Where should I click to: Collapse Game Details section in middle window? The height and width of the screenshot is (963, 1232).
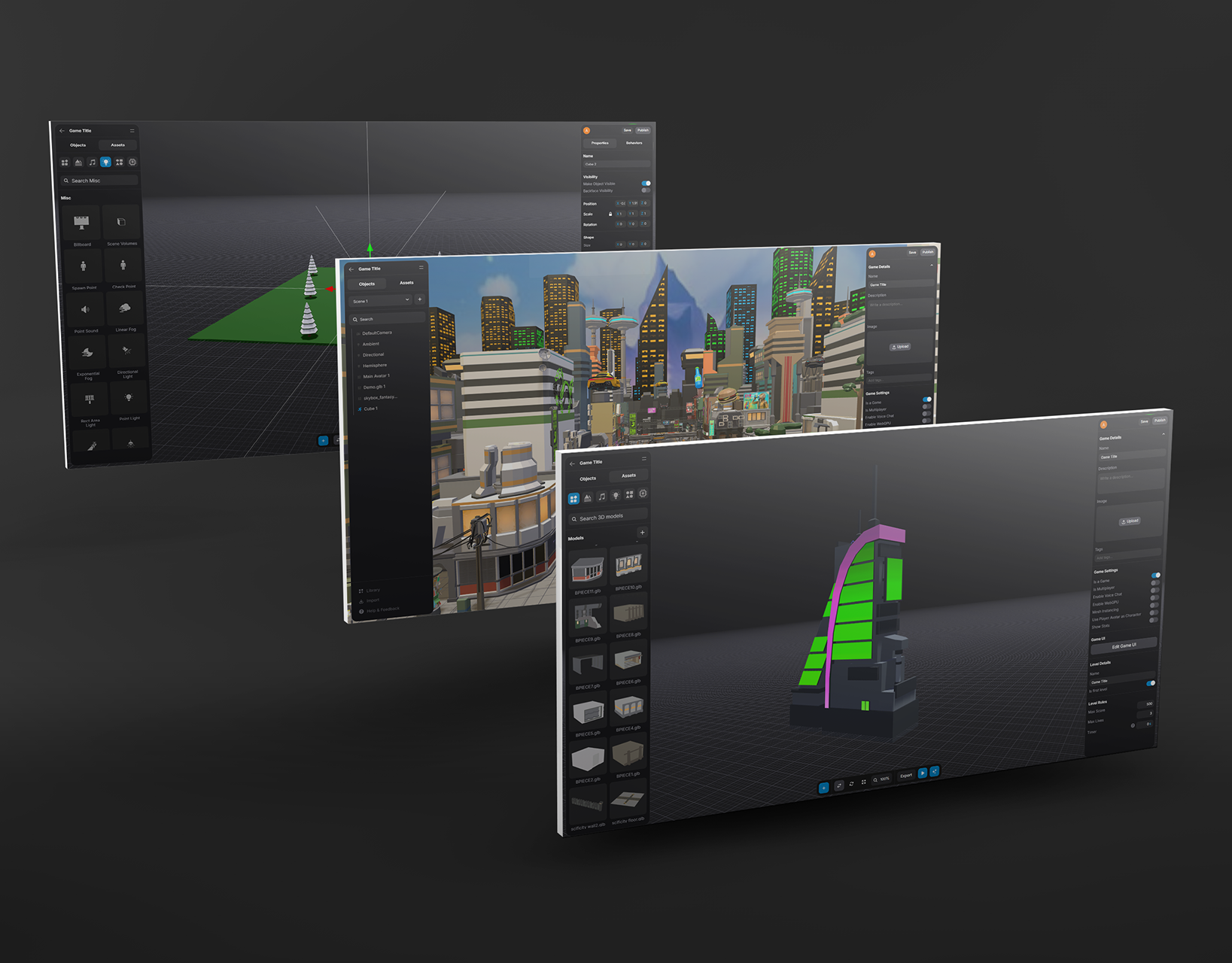click(932, 265)
